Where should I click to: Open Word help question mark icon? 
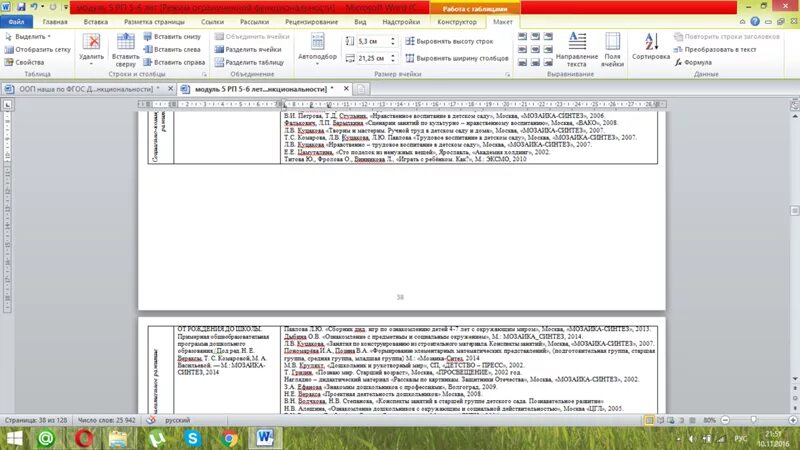click(x=755, y=21)
